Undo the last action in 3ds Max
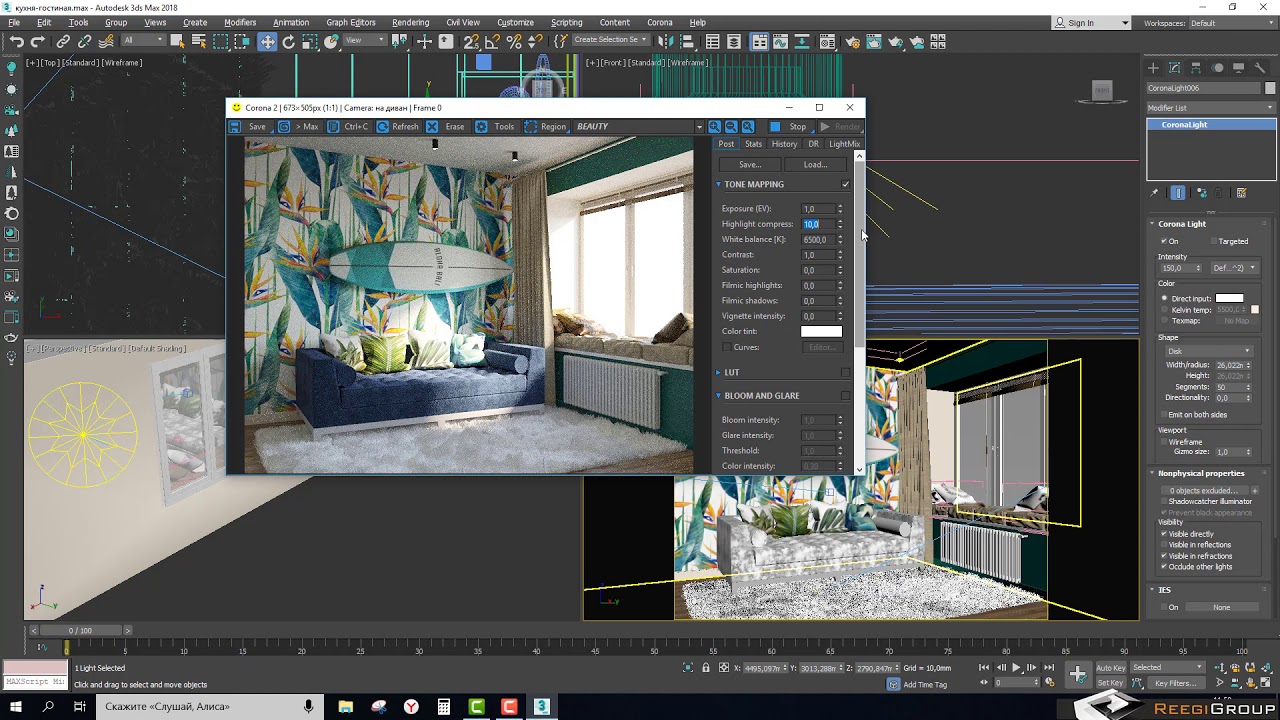1280x720 pixels. [x=17, y=41]
